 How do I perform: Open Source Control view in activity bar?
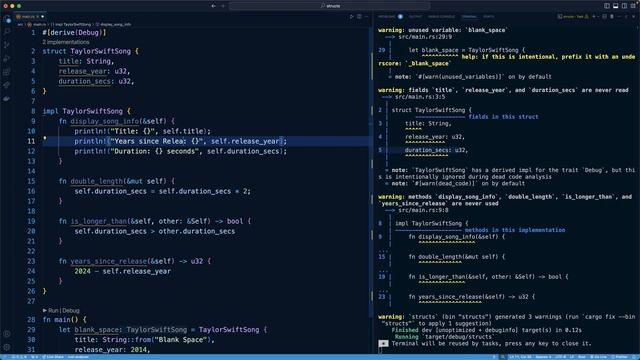(x=7, y=45)
